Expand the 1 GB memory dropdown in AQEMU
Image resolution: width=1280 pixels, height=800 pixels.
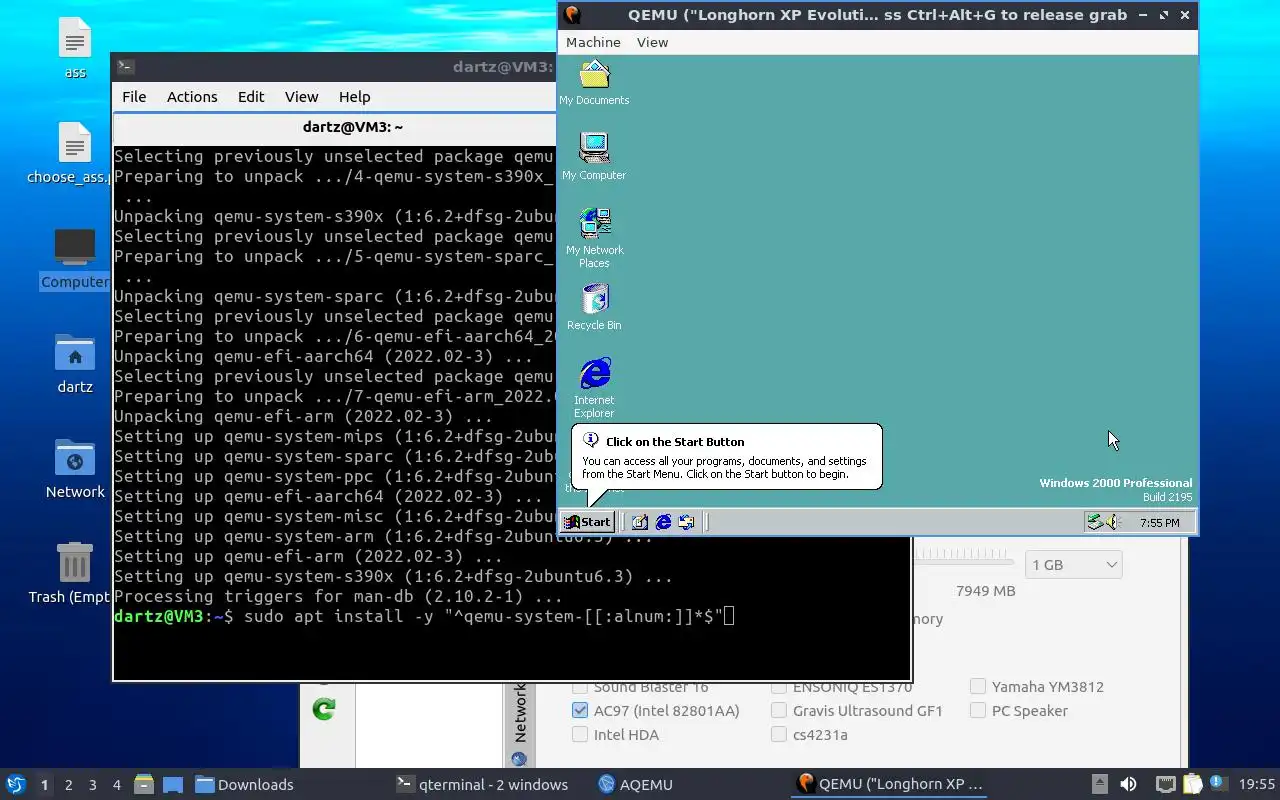click(x=1073, y=565)
